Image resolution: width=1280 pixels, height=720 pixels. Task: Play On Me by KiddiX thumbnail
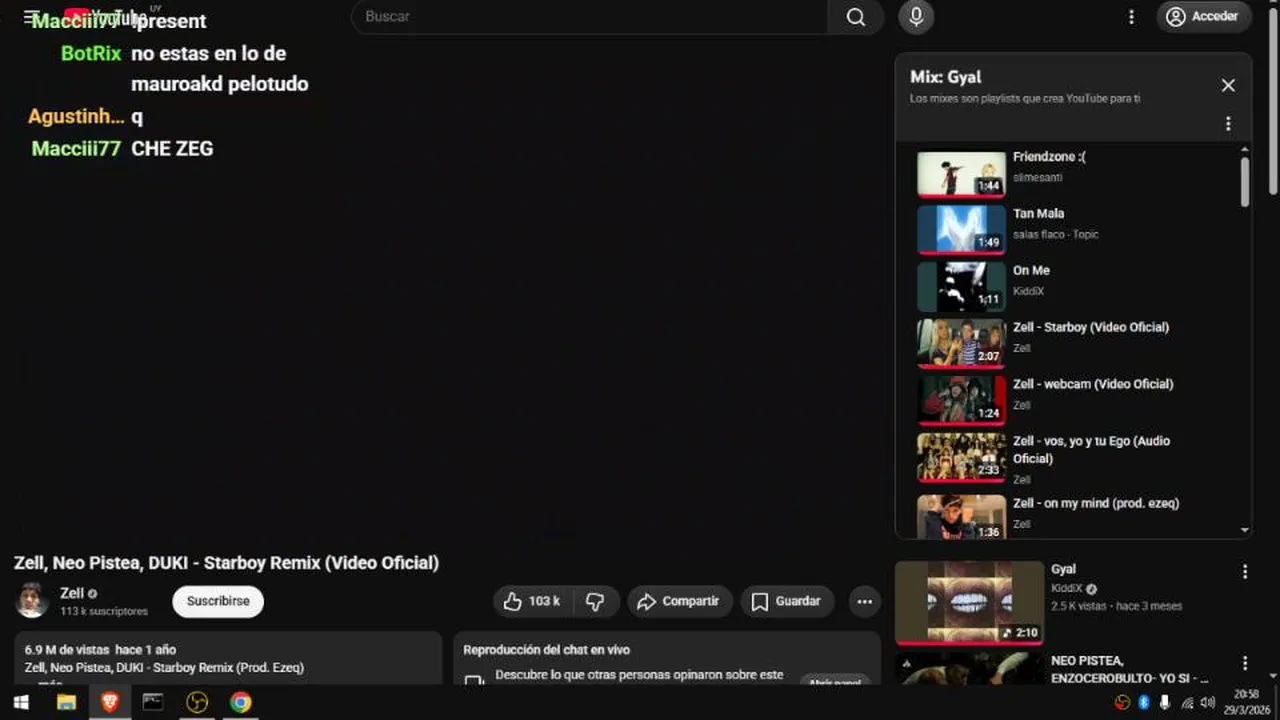[962, 287]
